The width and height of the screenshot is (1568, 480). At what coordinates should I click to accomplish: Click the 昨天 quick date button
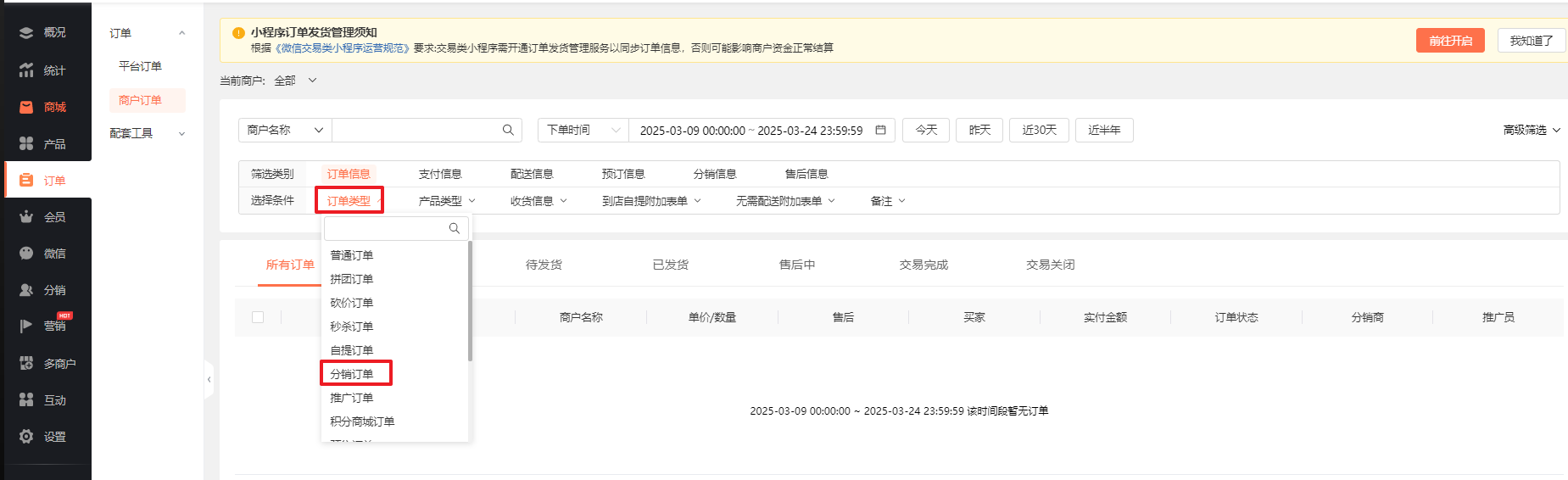click(x=979, y=130)
